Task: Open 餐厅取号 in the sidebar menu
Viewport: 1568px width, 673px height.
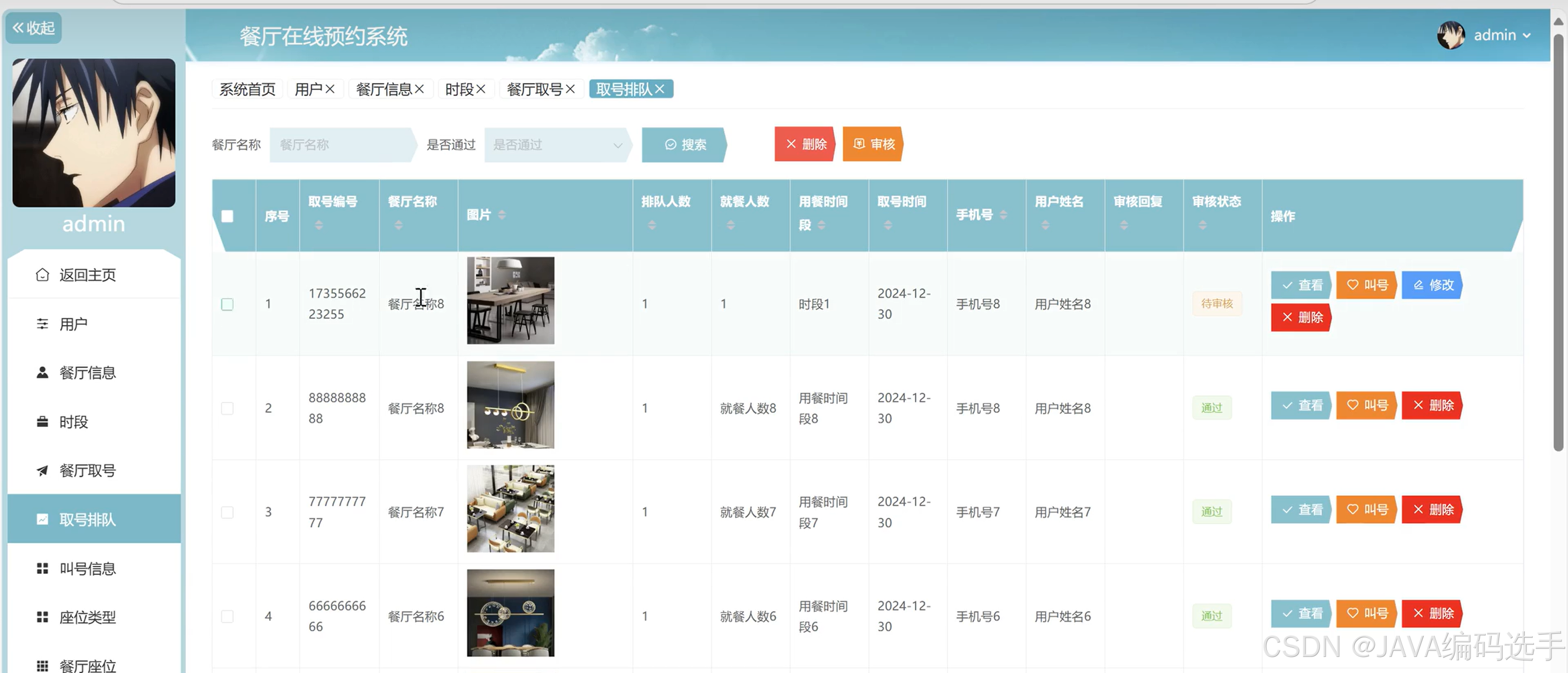Action: (95, 471)
